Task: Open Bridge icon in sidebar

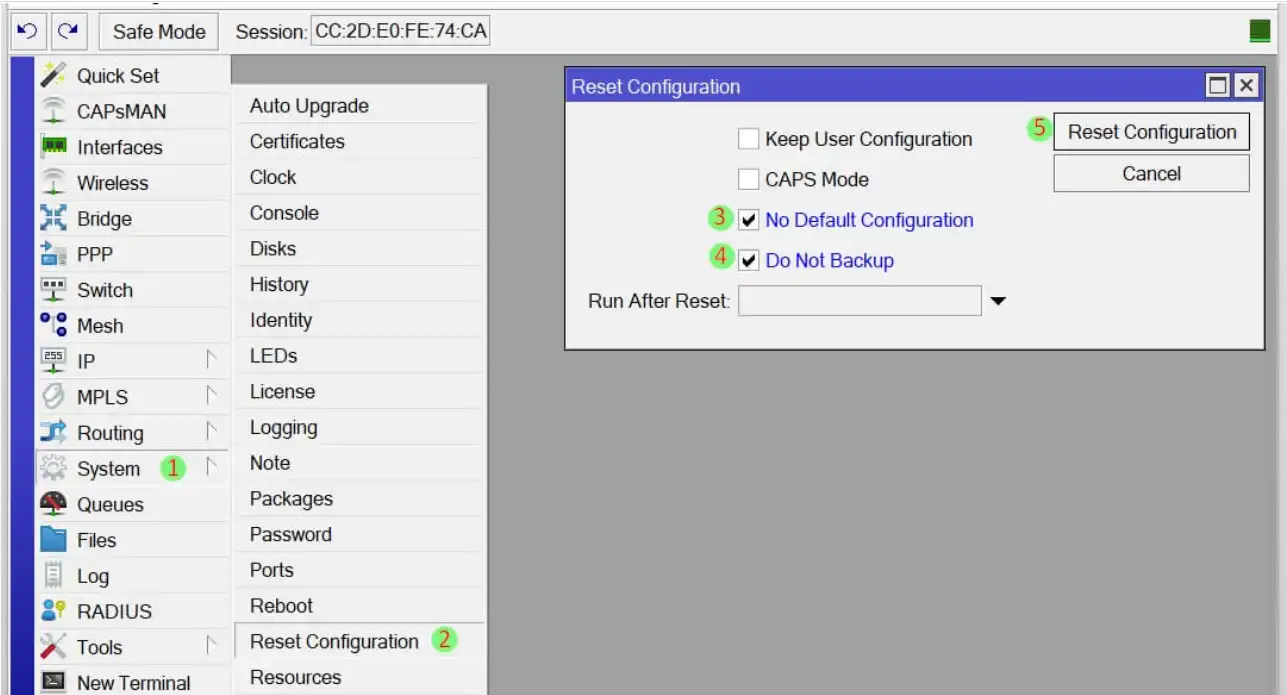Action: [x=53, y=218]
